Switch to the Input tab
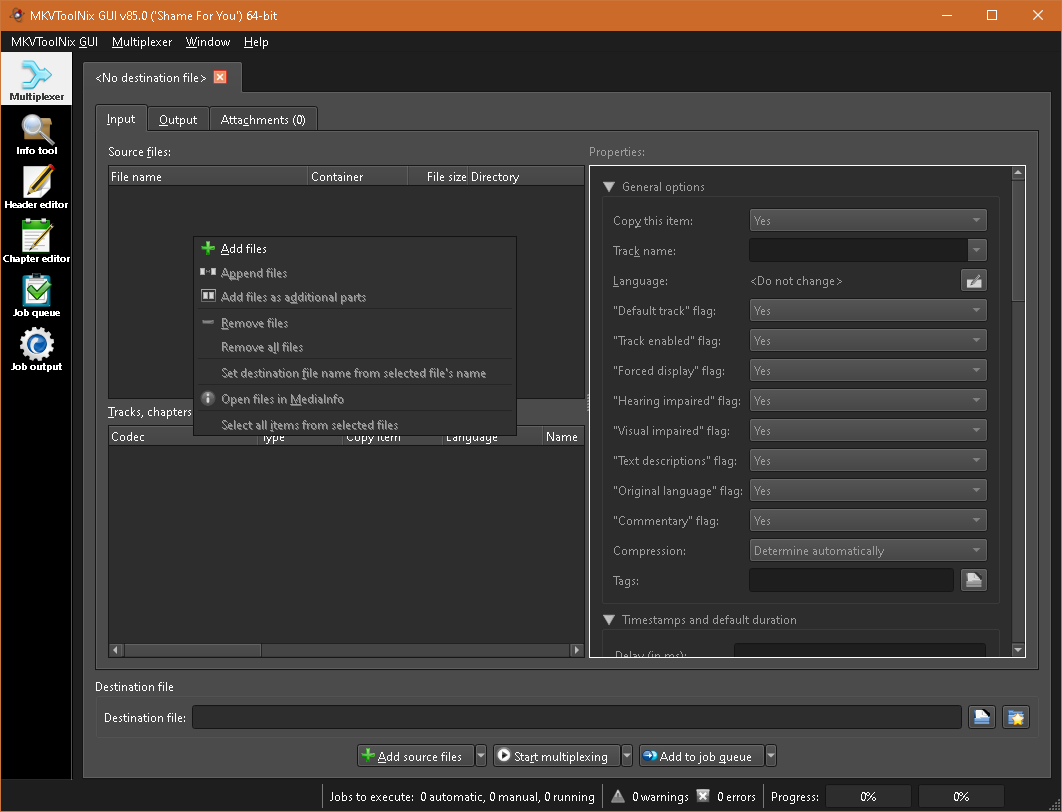Viewport: 1062px width, 812px height. coord(121,119)
